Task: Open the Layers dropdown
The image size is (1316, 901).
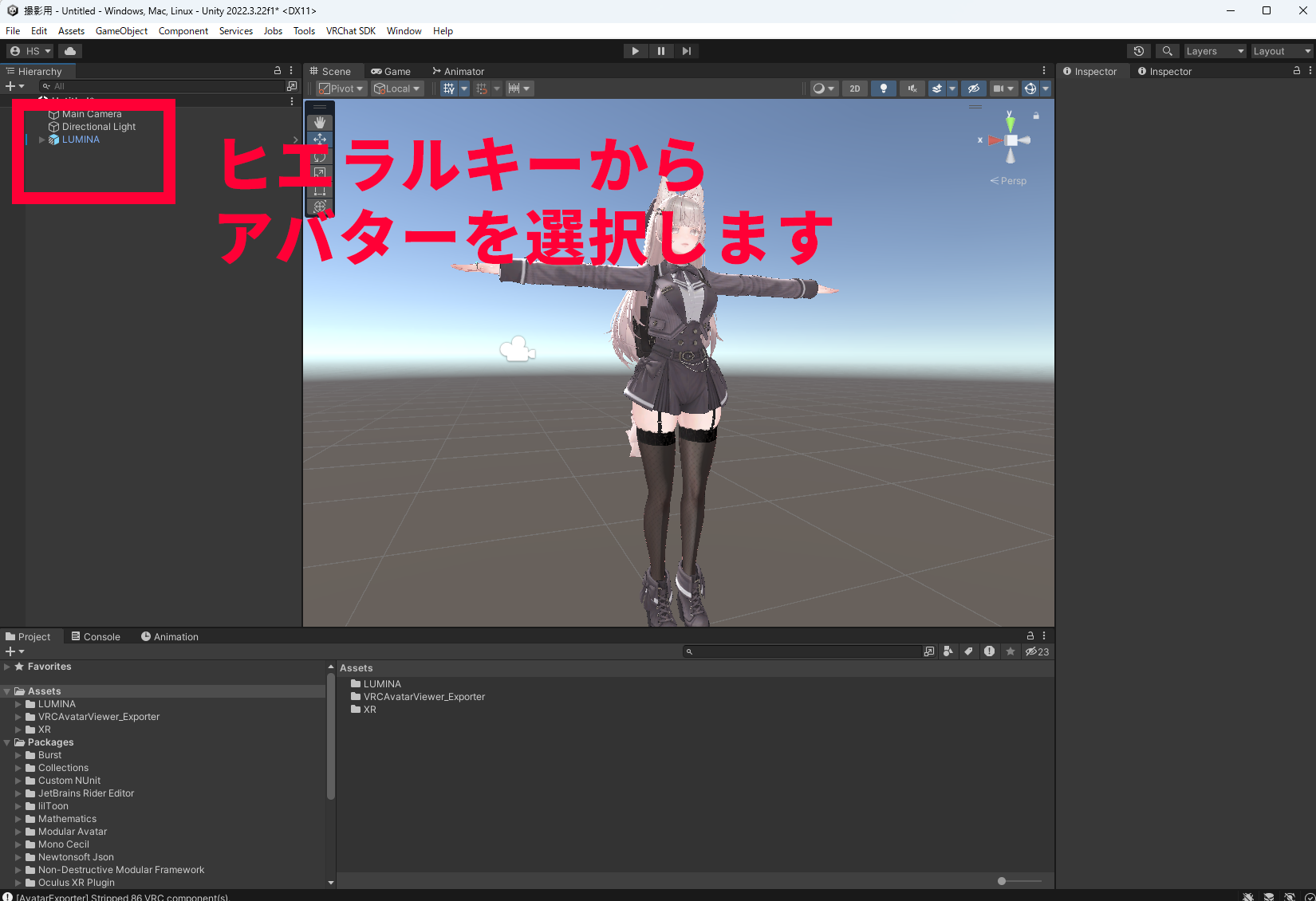Action: pos(1214,51)
